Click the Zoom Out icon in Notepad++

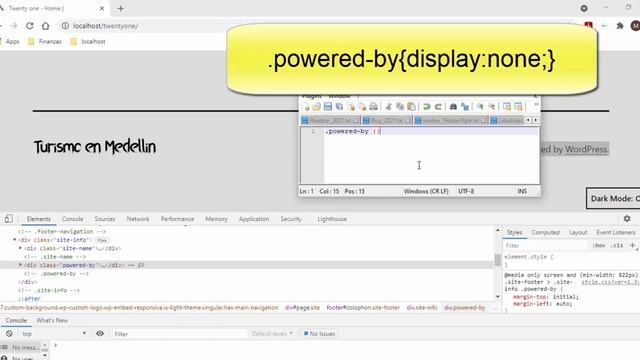coord(492,107)
